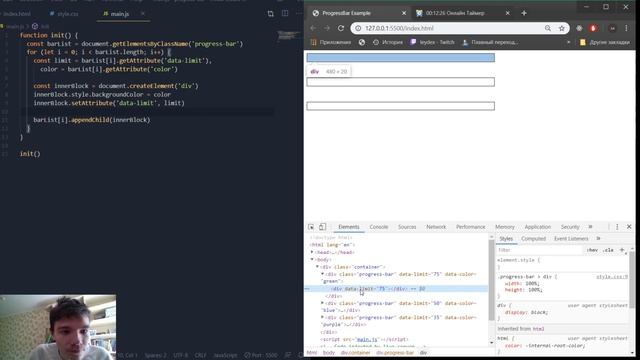Close the DevTools panel
Viewport: 640px width, 360px height.
pyautogui.click(x=629, y=227)
